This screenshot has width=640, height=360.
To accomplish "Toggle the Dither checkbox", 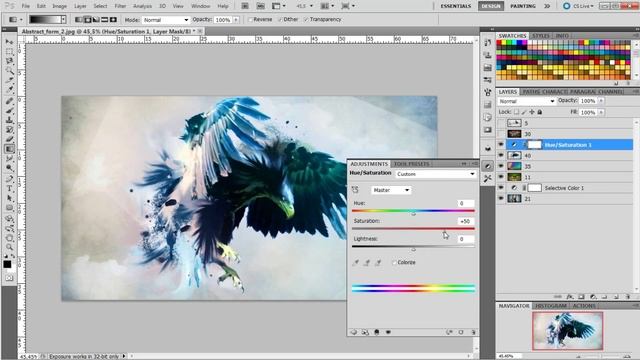I will pos(280,20).
